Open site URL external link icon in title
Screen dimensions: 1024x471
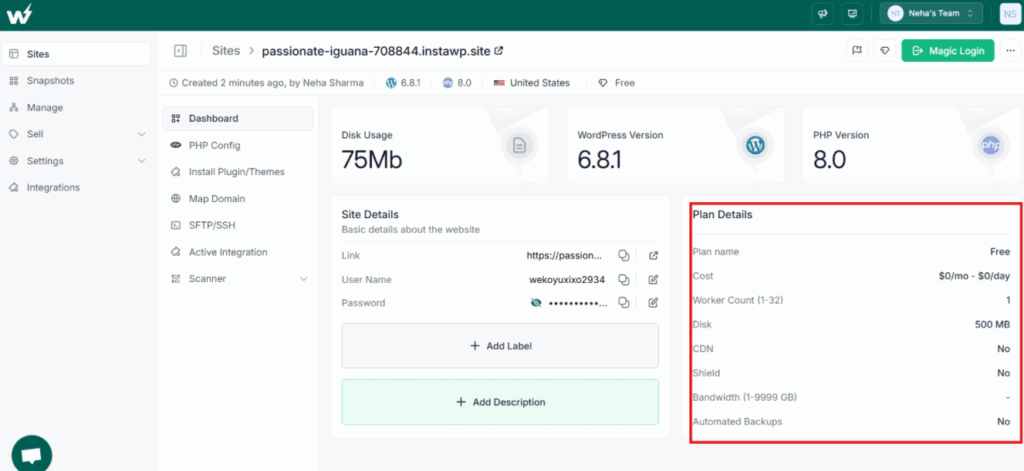[499, 50]
